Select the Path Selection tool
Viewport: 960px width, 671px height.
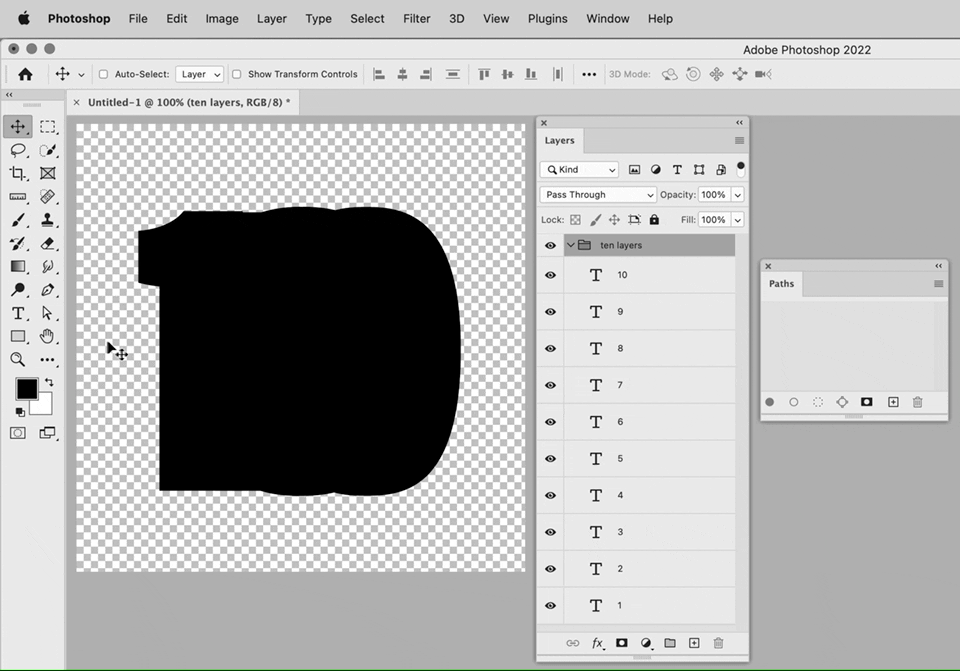click(47, 313)
